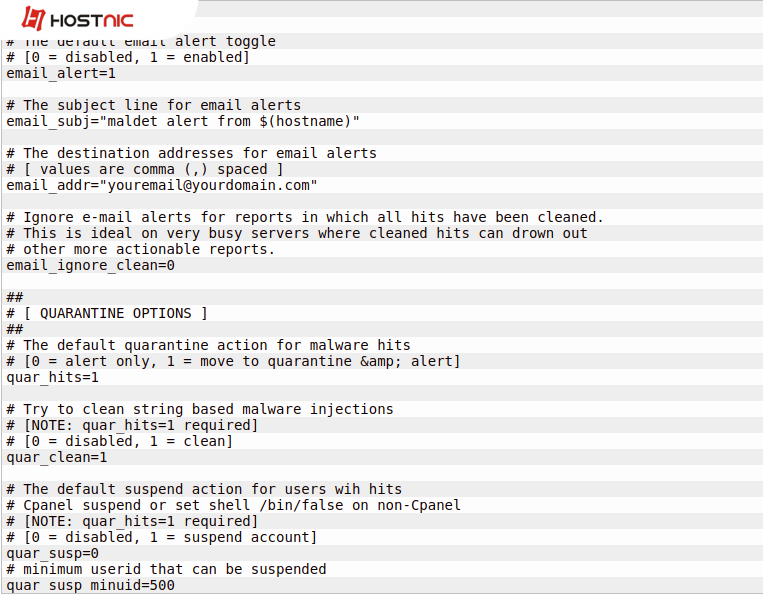Select the email_ignore_clean=0 setting line
Screen dimensions: 763x595
(91, 265)
